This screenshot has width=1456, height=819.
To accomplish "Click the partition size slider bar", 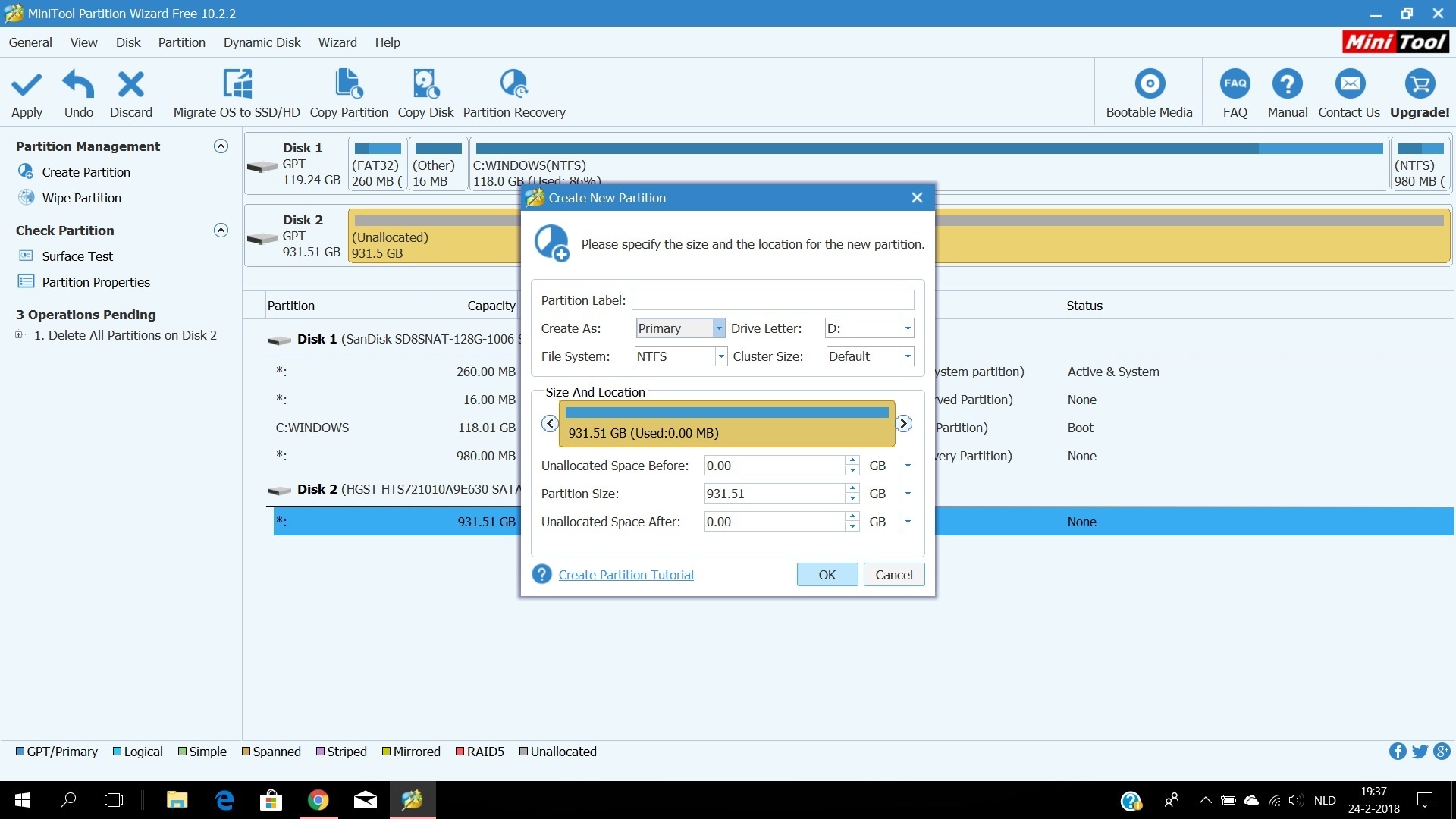I will point(726,423).
